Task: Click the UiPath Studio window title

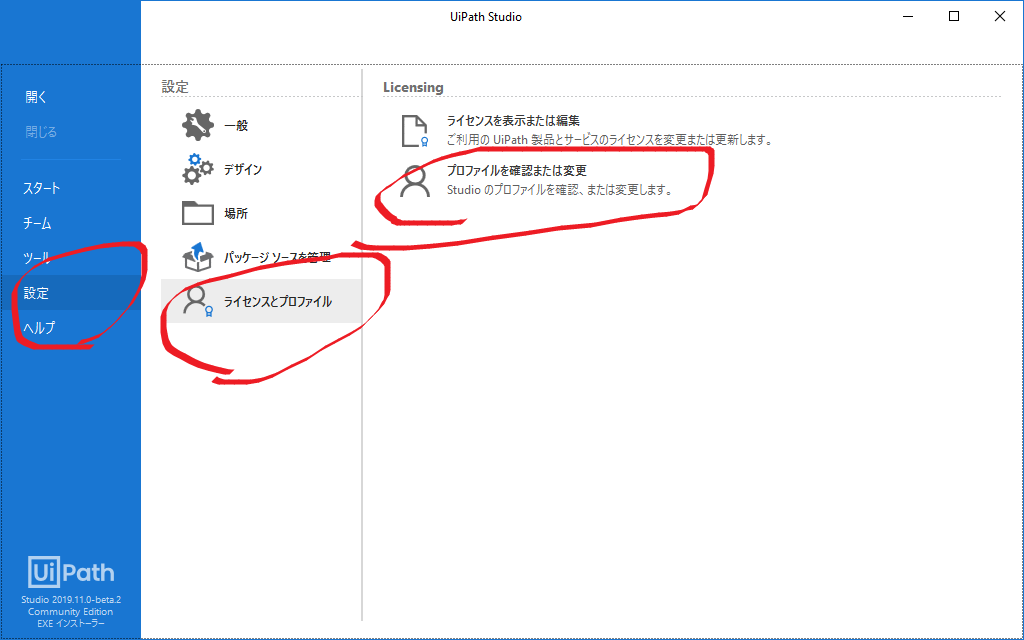Action: pyautogui.click(x=486, y=17)
